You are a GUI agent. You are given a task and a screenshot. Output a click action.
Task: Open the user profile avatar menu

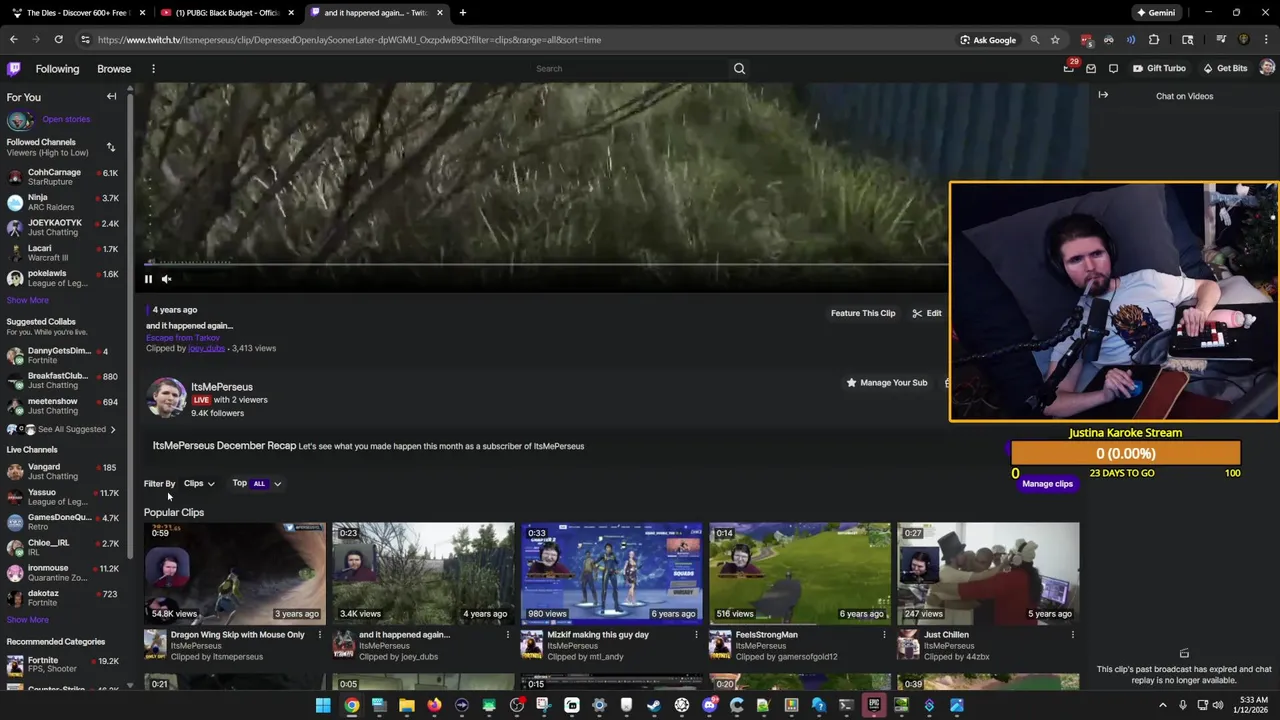[1267, 68]
